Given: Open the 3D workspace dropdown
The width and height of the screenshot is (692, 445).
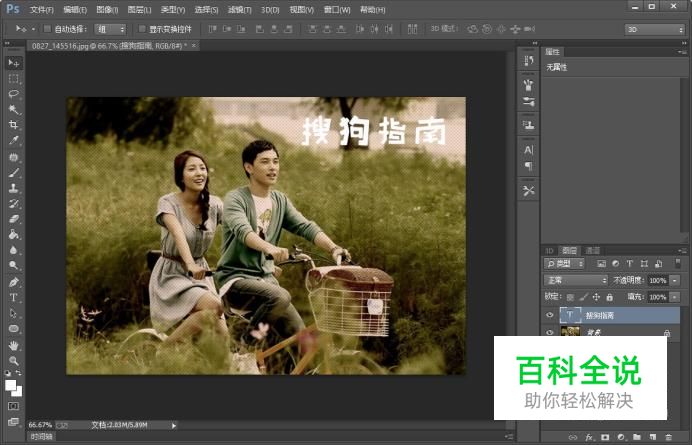Looking at the screenshot, I should tap(654, 29).
